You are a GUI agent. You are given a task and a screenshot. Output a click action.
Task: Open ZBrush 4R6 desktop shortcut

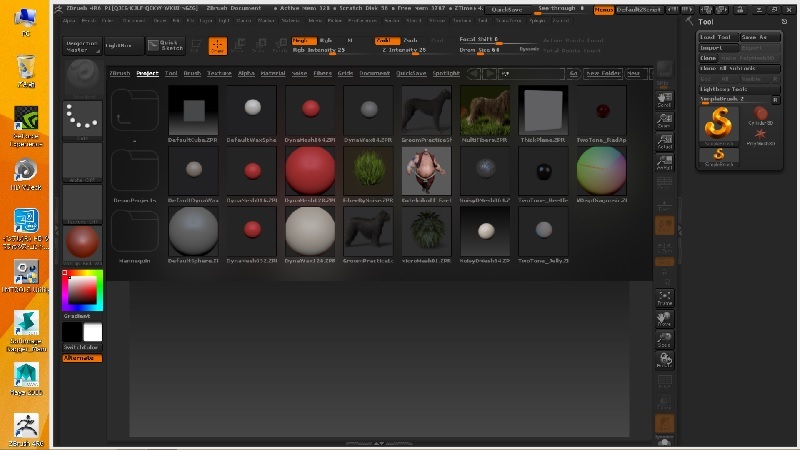pos(26,430)
